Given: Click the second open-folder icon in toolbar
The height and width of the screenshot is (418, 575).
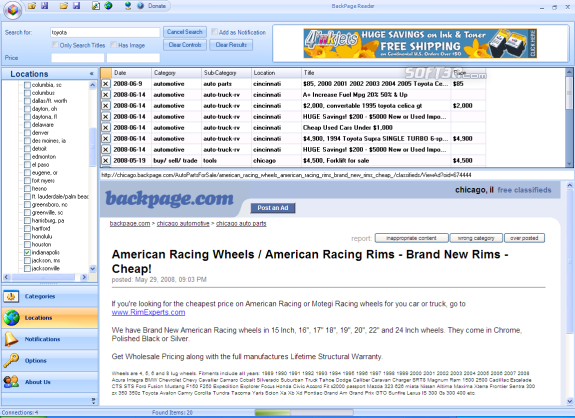Looking at the screenshot, I should point(64,6).
